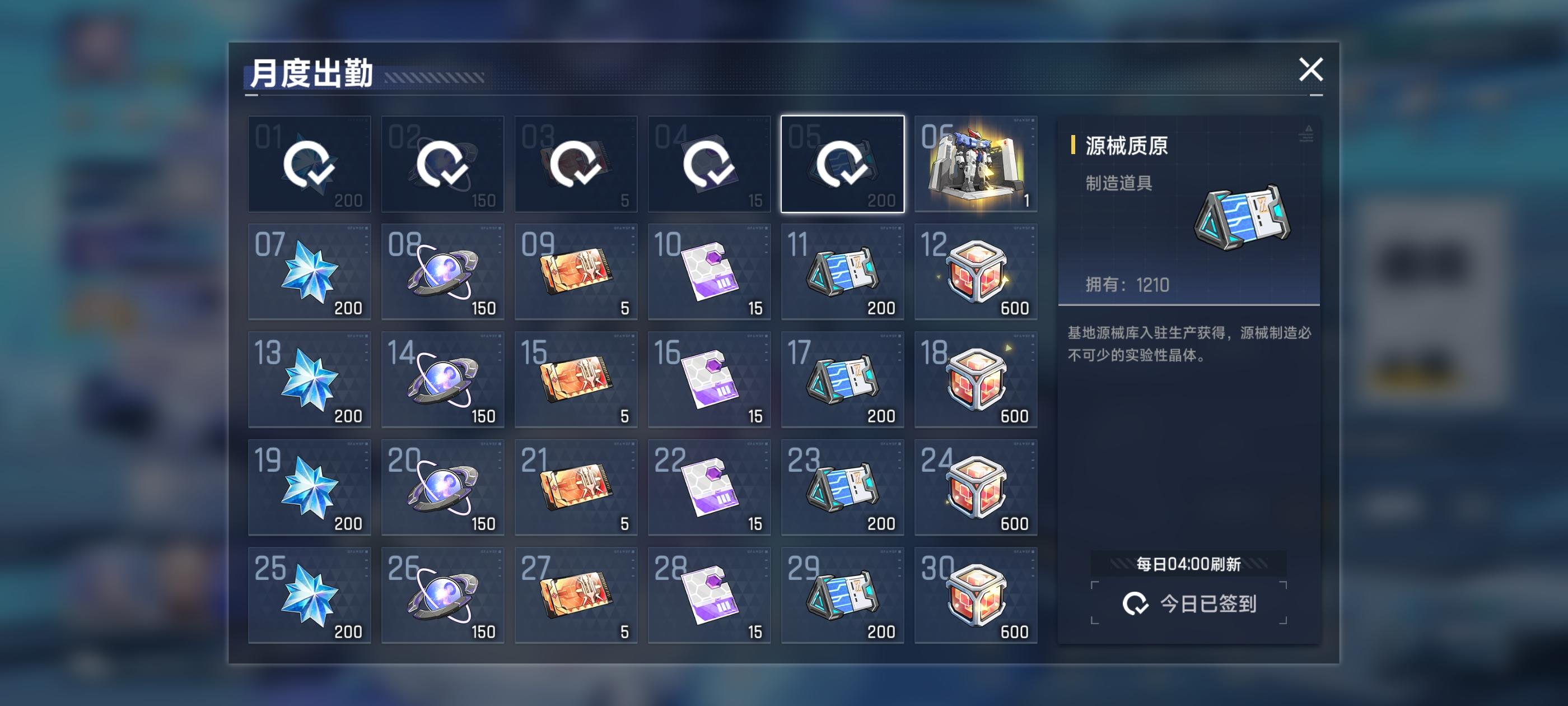Select day 21 orange ticket reward
Viewport: 1568px width, 706px height.
pos(576,487)
